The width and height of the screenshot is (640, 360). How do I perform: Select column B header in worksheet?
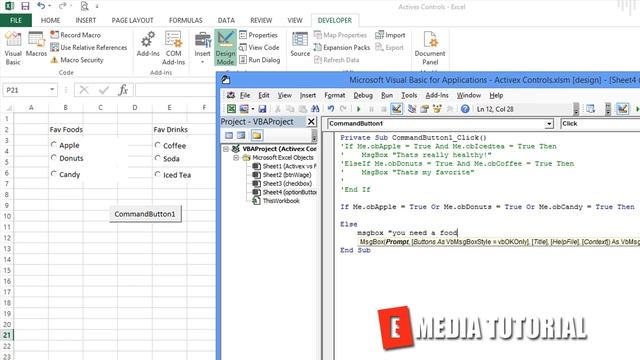tap(65, 107)
